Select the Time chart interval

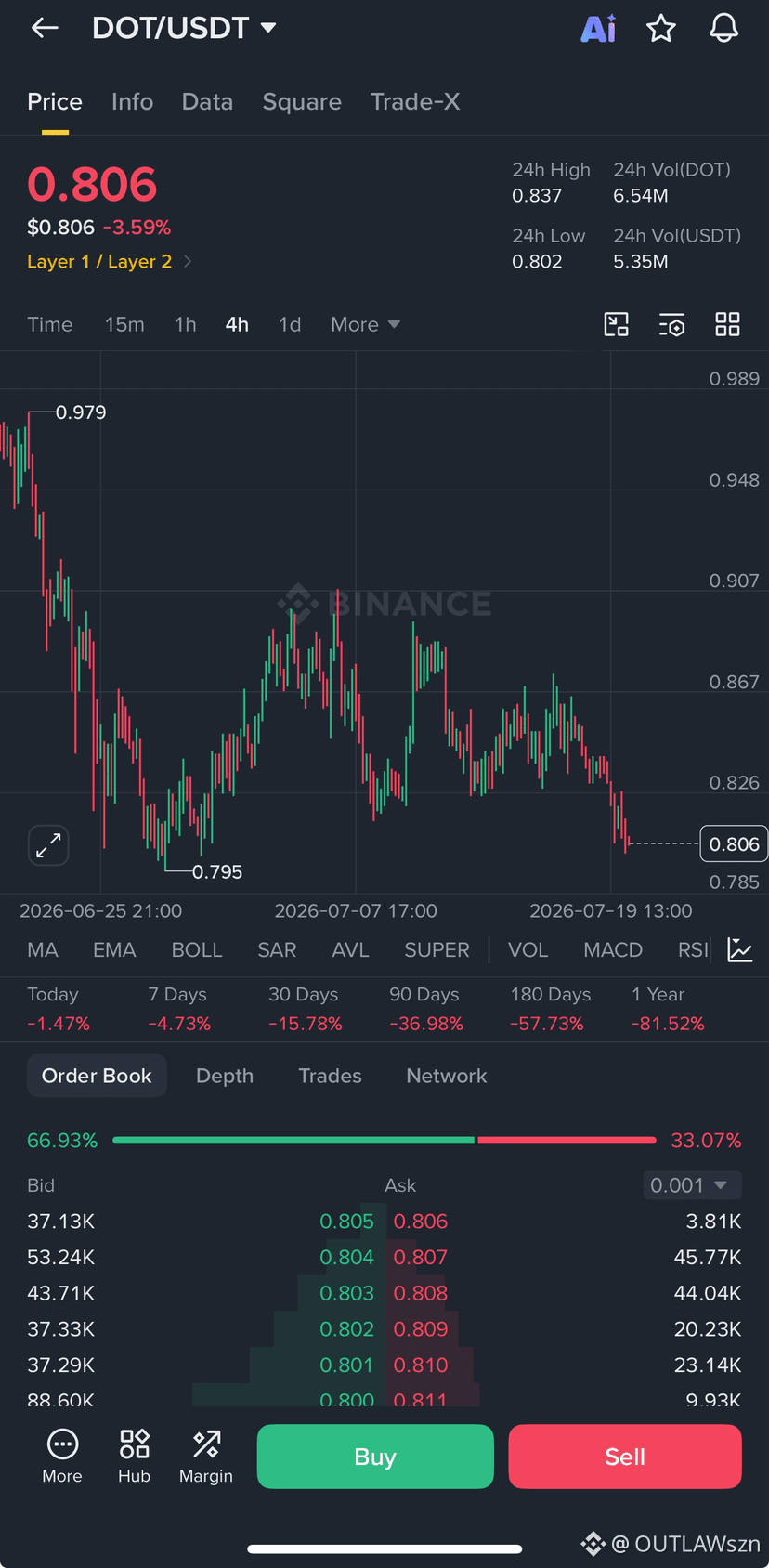(50, 324)
